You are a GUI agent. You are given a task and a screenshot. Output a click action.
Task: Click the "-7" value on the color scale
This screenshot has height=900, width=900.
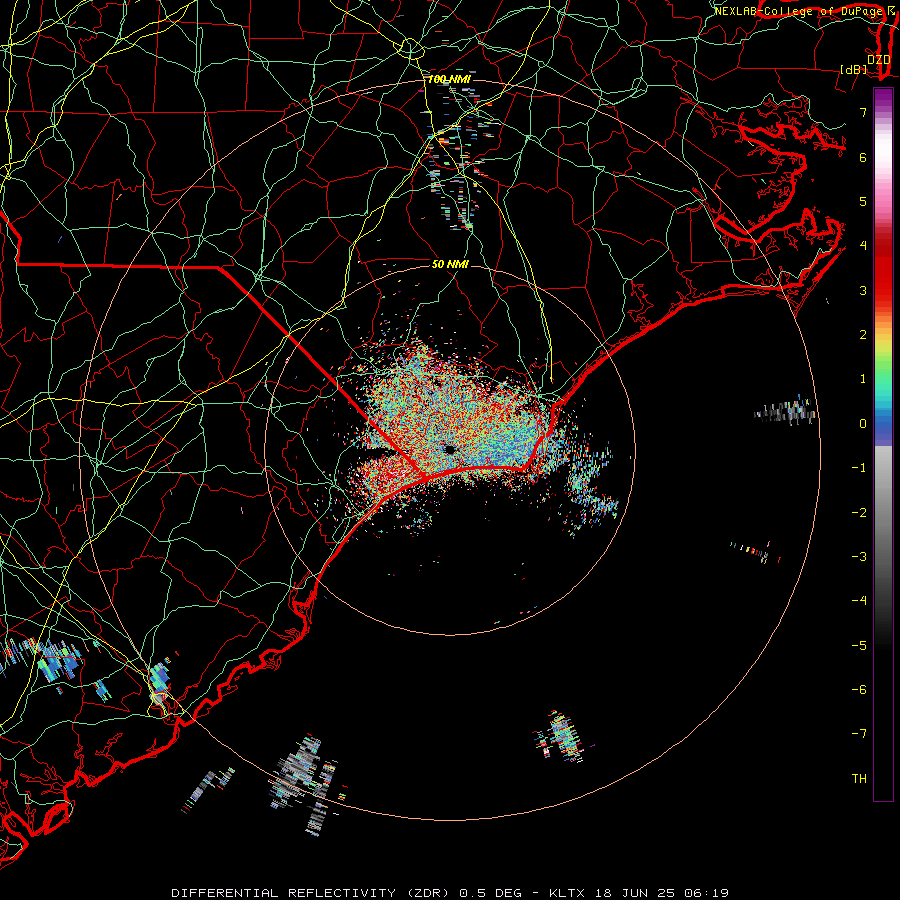[859, 734]
